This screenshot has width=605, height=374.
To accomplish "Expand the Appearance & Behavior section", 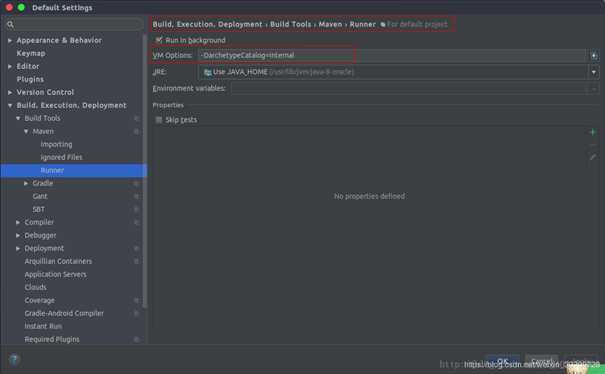I will (10, 41).
